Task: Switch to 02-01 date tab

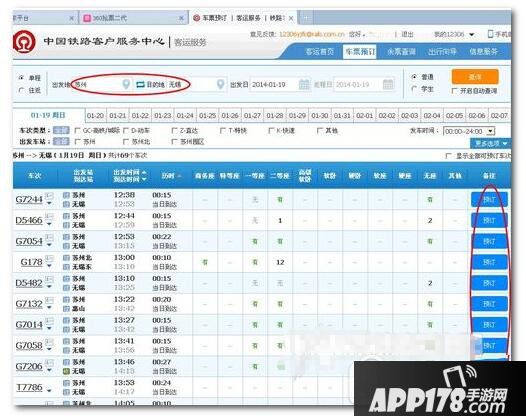Action: 365,115
